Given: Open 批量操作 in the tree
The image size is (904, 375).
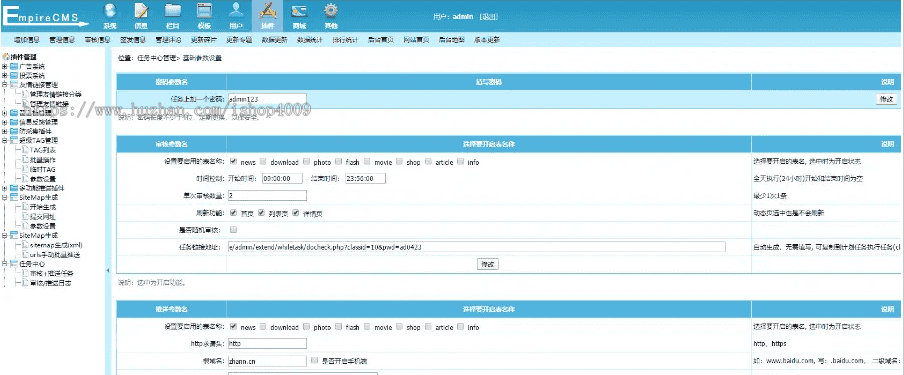Looking at the screenshot, I should [43, 159].
